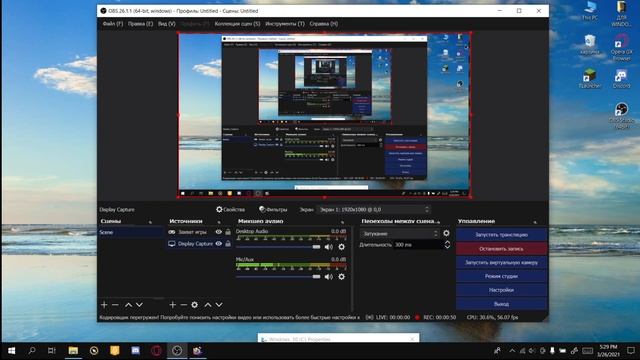
Task: Toggle visibility of Захват игры source
Action: [219, 232]
